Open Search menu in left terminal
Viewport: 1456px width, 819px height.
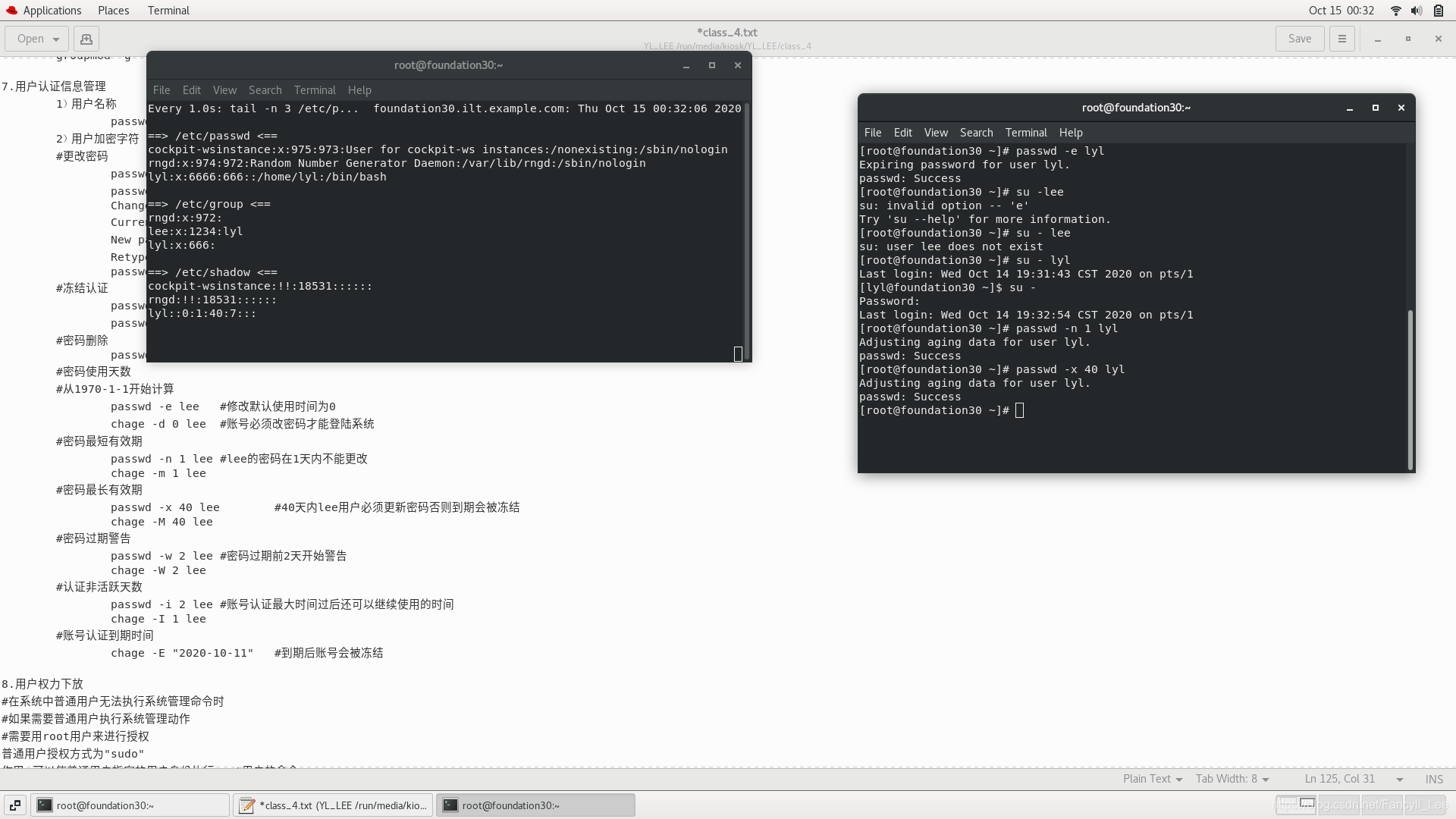[265, 90]
